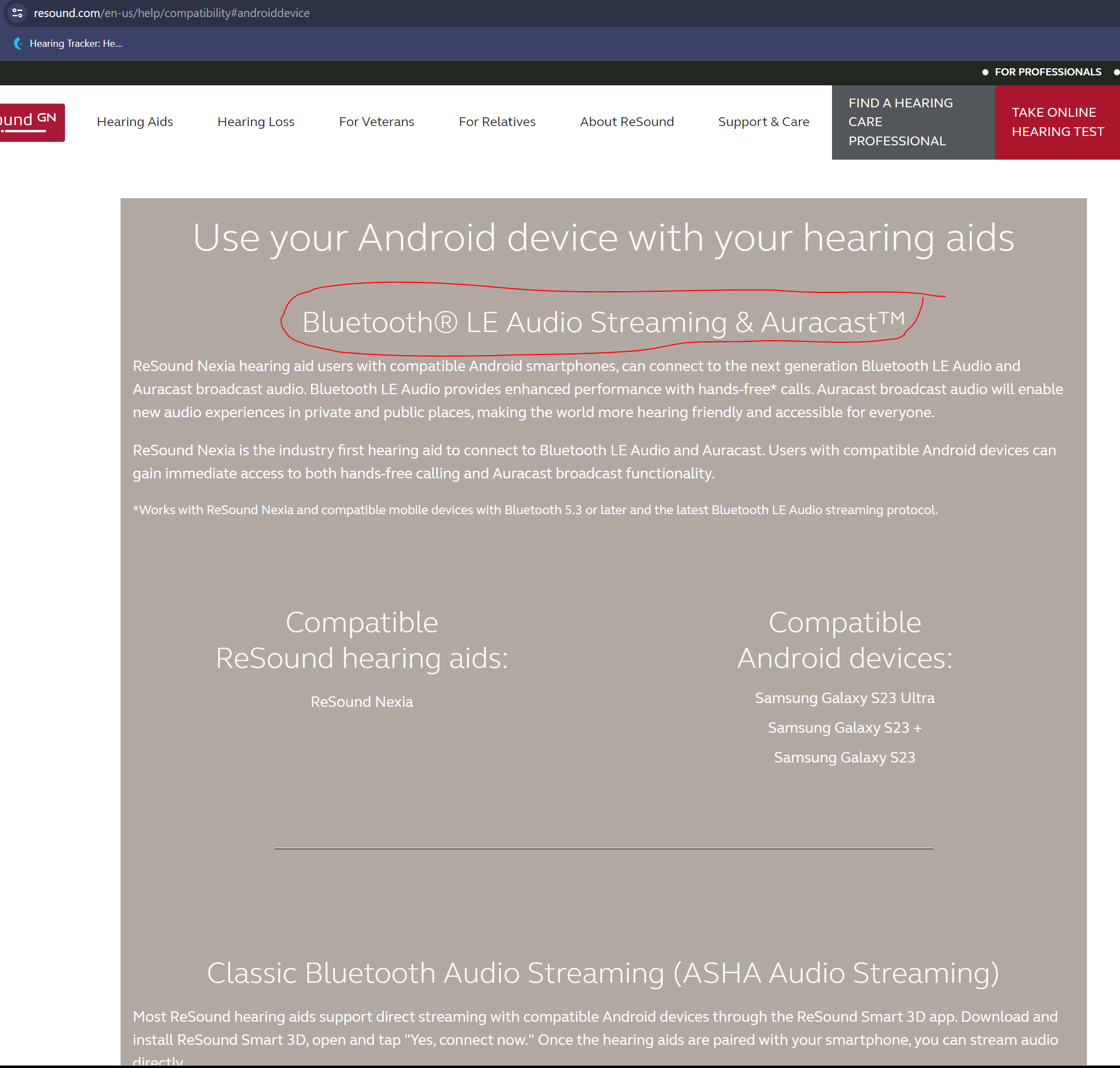Viewport: 1120px width, 1068px height.
Task: Open the Hearing Aids menu
Action: 135,122
